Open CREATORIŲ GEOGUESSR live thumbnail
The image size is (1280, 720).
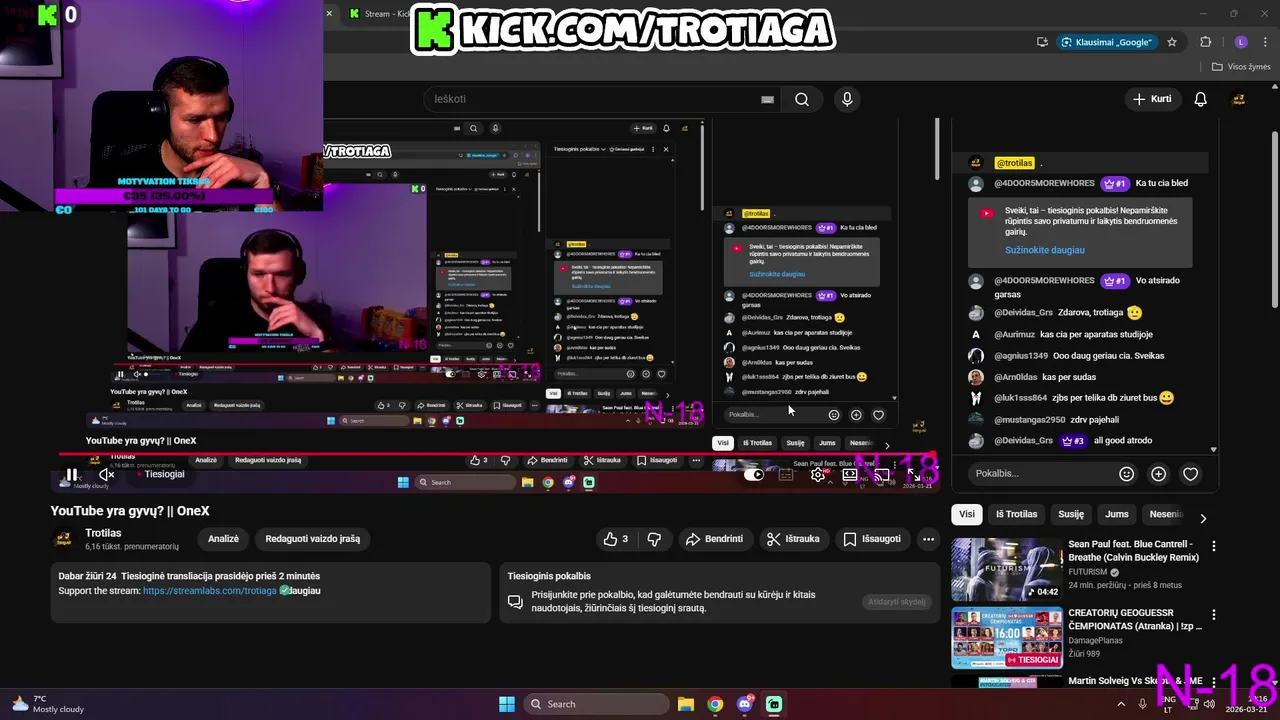pyautogui.click(x=1006, y=637)
